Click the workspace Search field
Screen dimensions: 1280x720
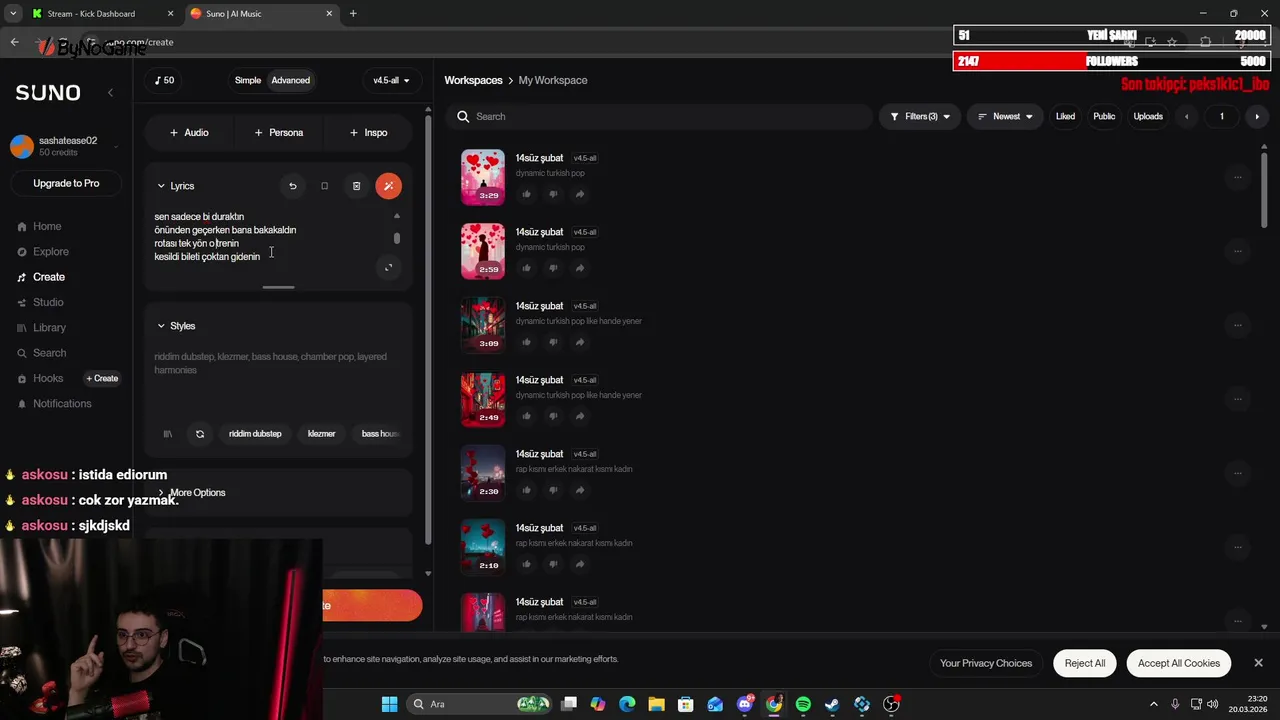[x=660, y=117]
